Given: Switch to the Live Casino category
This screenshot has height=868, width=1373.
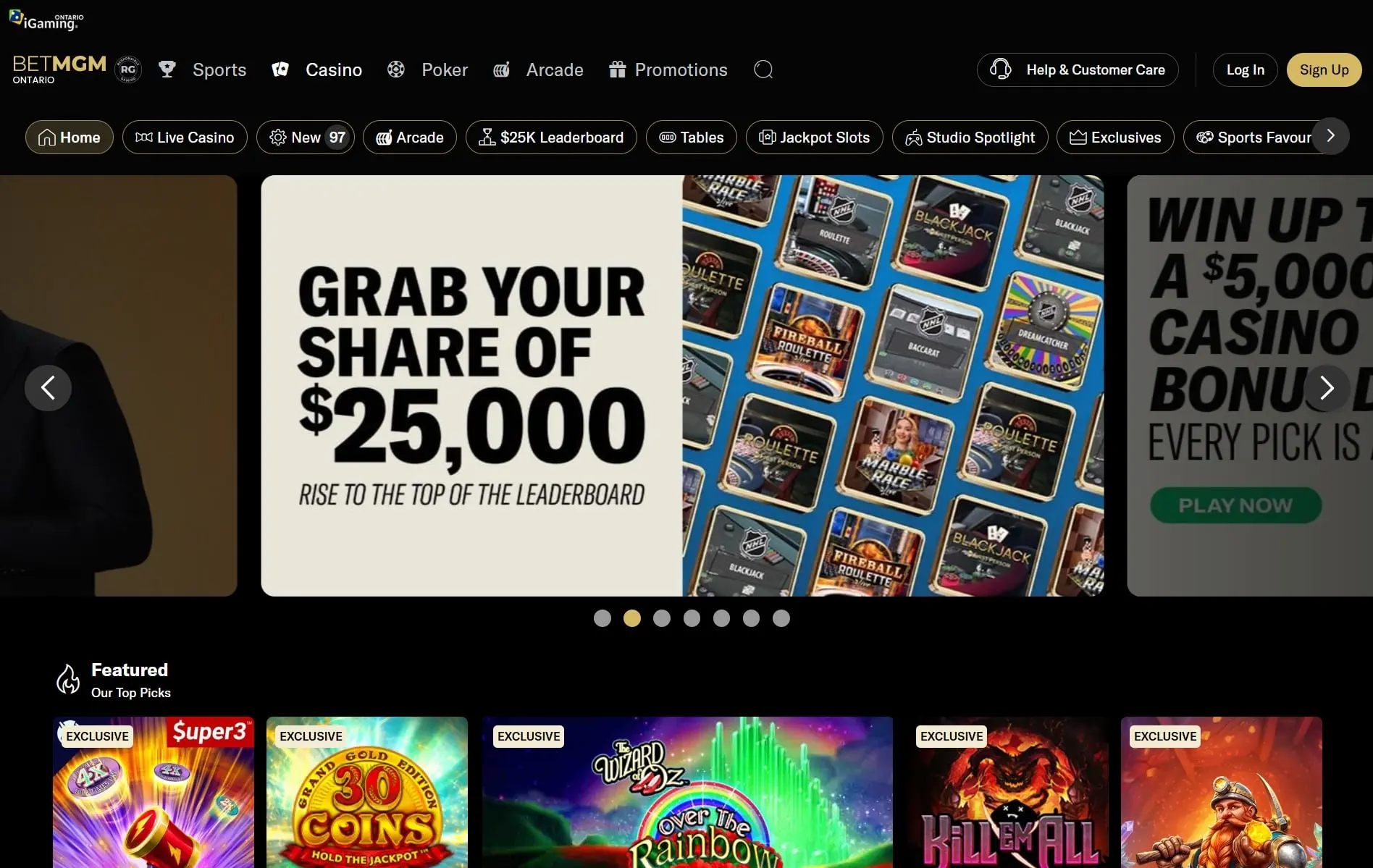Looking at the screenshot, I should point(185,137).
